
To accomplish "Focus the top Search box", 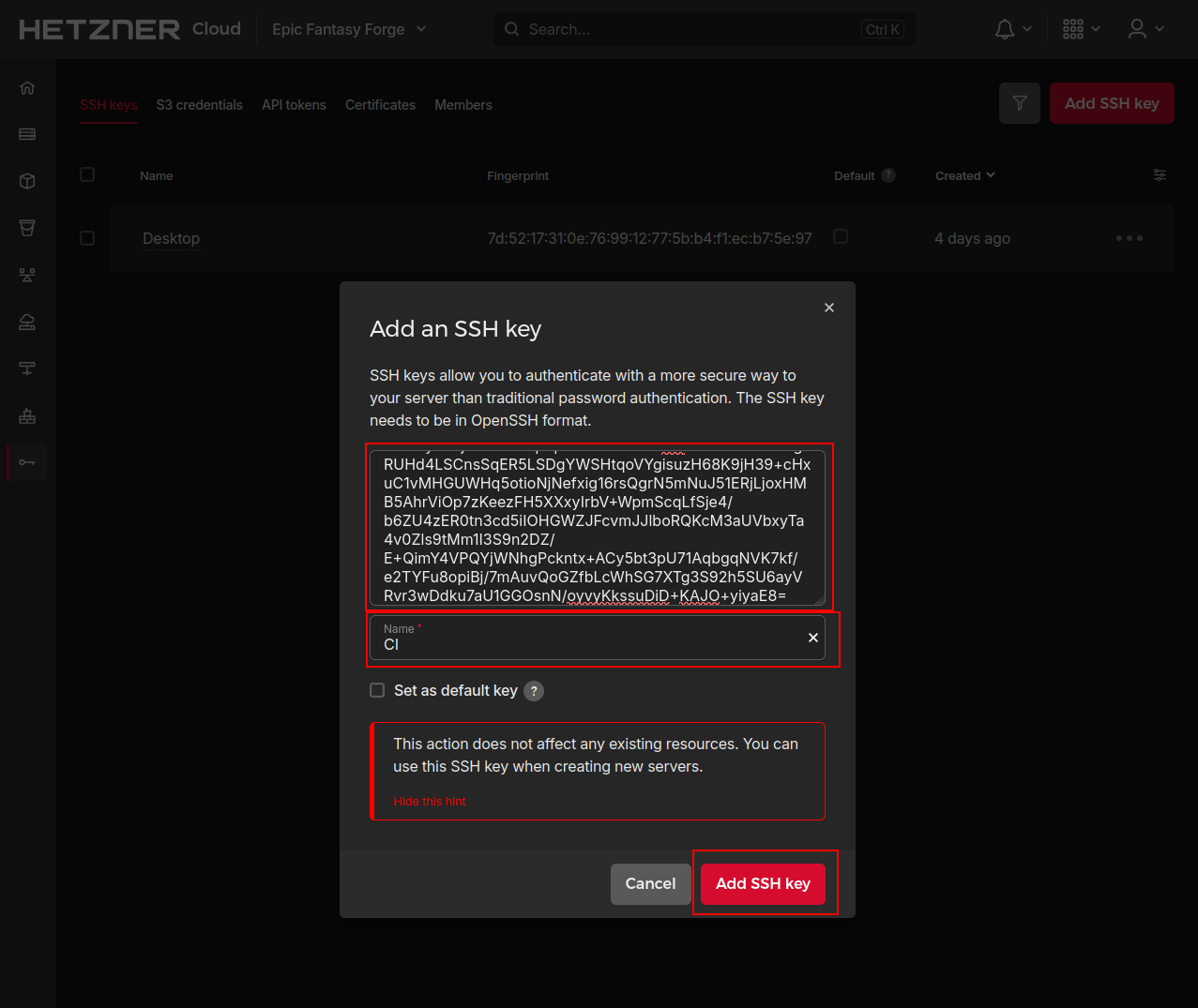I will pyautogui.click(x=704, y=29).
